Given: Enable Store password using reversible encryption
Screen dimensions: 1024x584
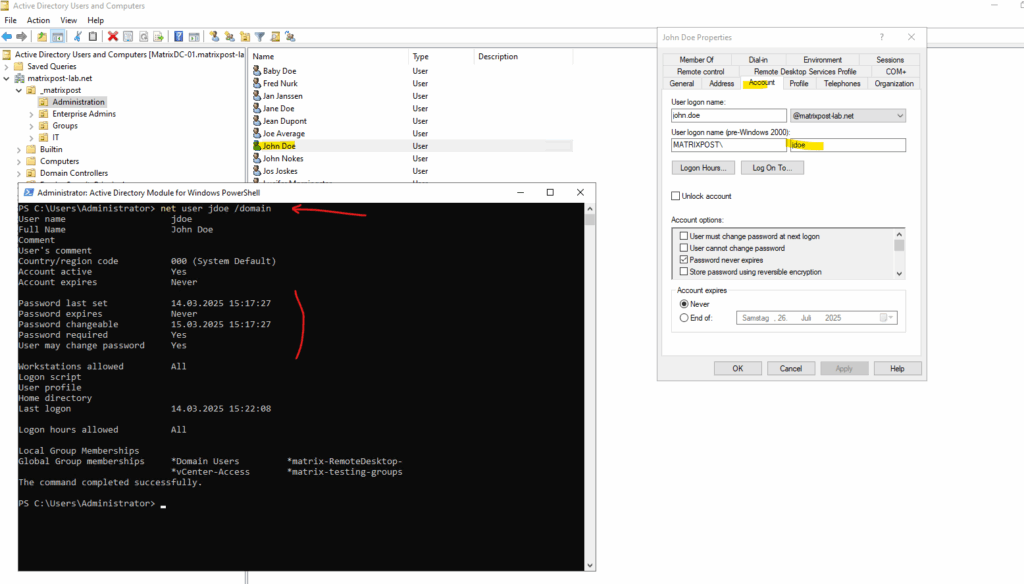Looking at the screenshot, I should 684,271.
